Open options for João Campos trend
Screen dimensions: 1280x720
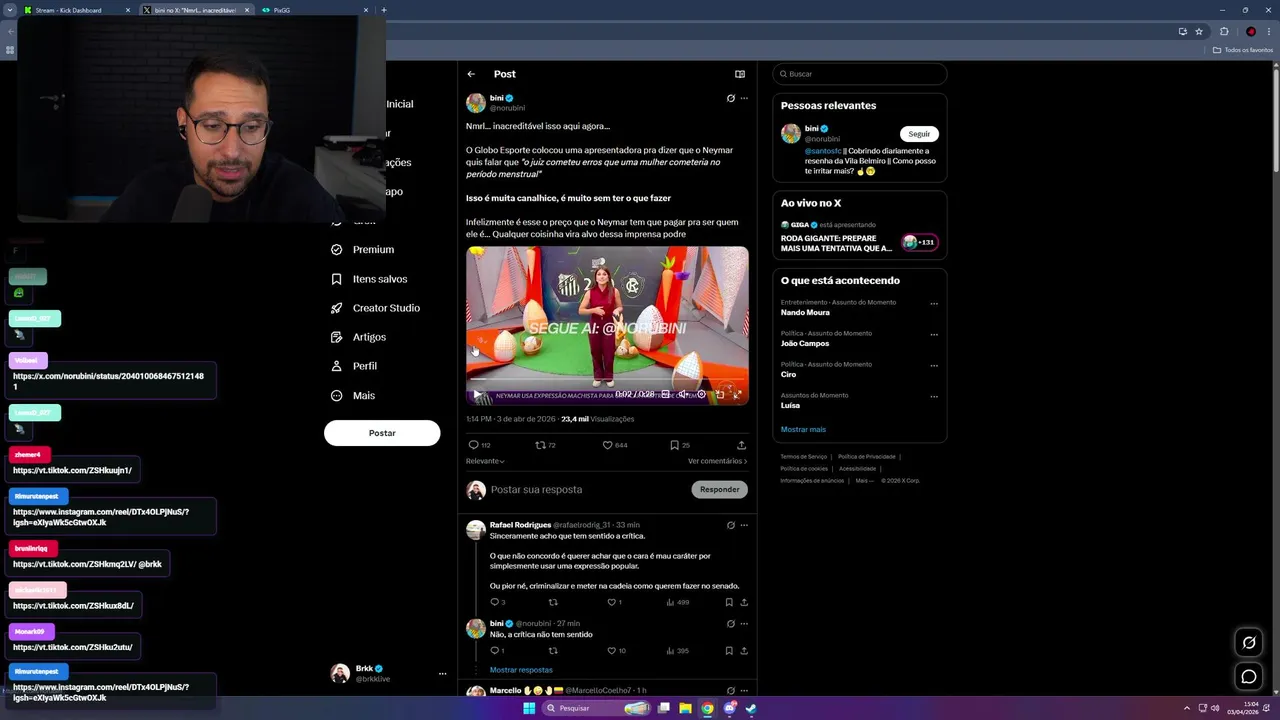[934, 334]
